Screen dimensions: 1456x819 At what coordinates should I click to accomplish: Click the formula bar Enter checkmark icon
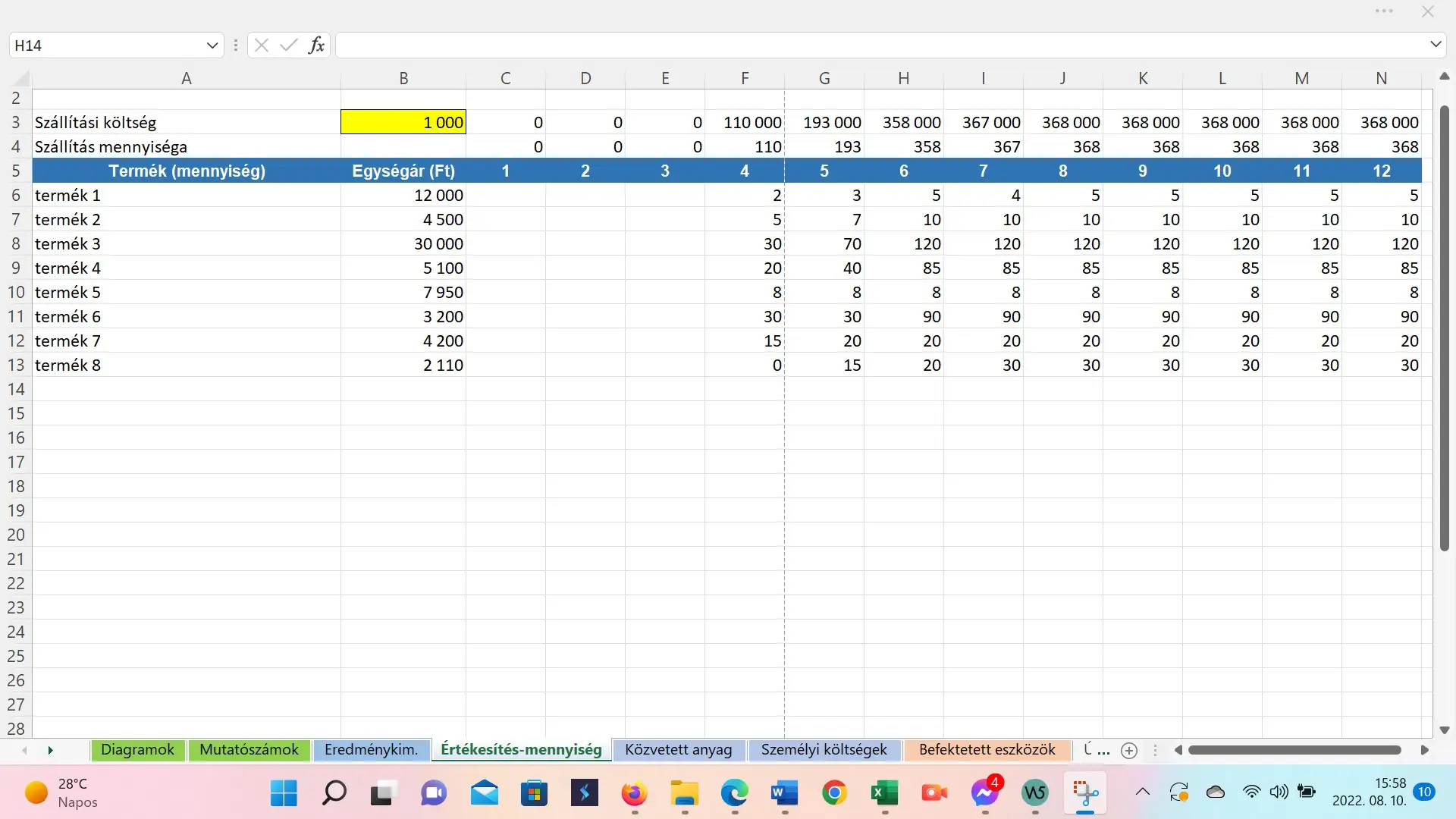coord(288,45)
